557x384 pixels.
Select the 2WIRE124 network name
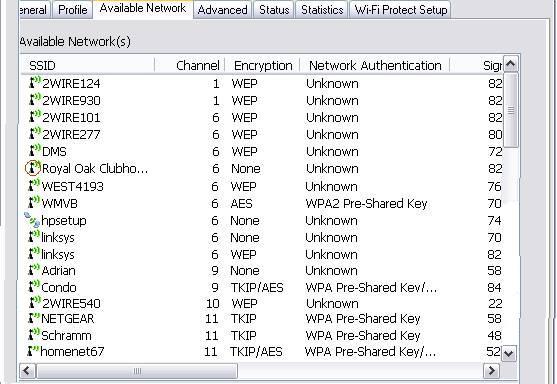(71, 83)
